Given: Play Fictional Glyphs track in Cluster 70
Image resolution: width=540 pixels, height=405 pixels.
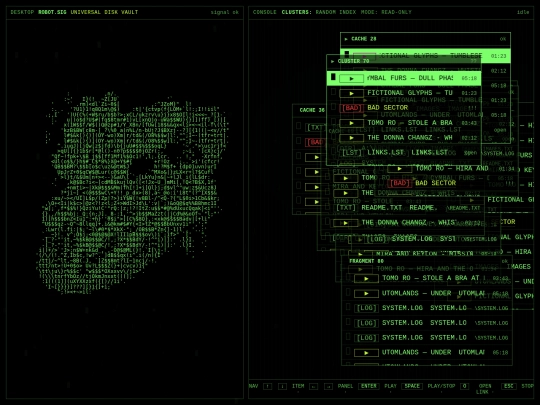Looking at the screenshot, I should click(x=351, y=93).
